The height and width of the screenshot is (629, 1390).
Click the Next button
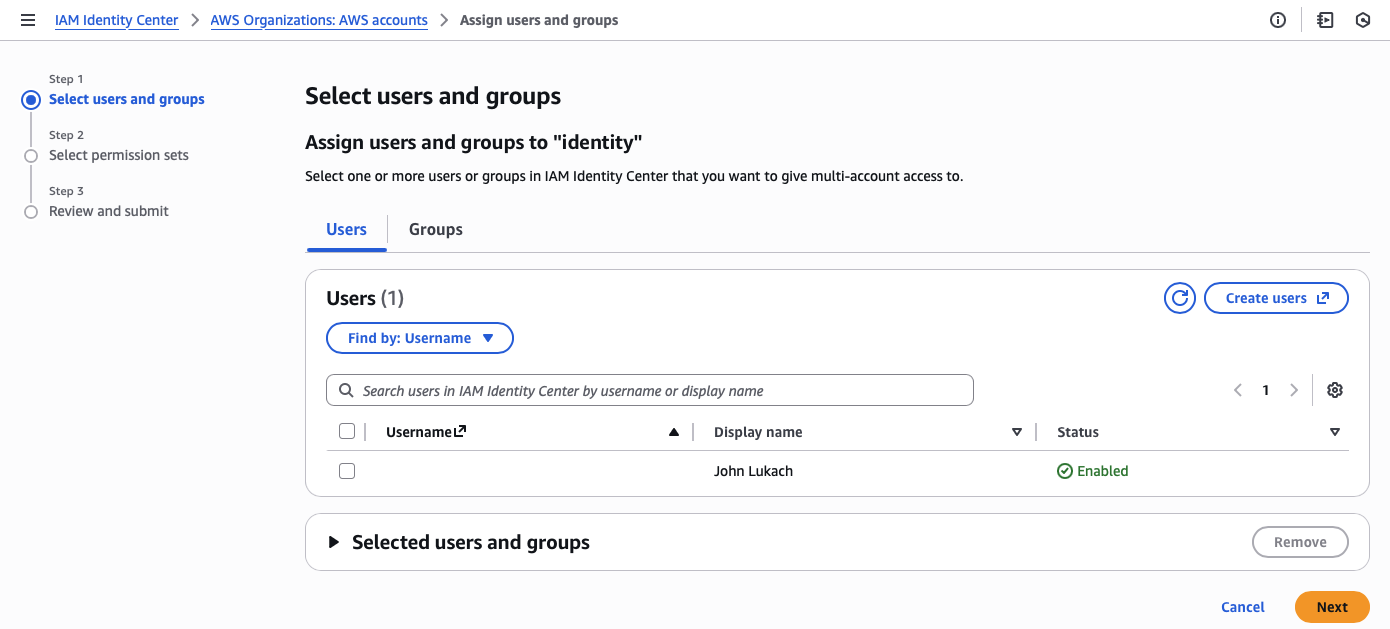tap(1332, 607)
